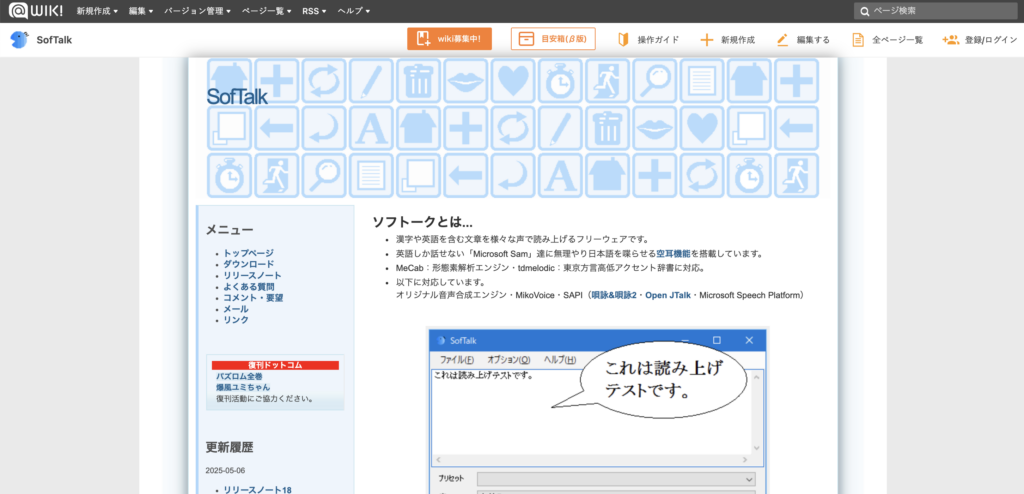Viewport: 1024px width, 494px height.
Task: Follow the 空耳機能 link
Action: click(673, 254)
